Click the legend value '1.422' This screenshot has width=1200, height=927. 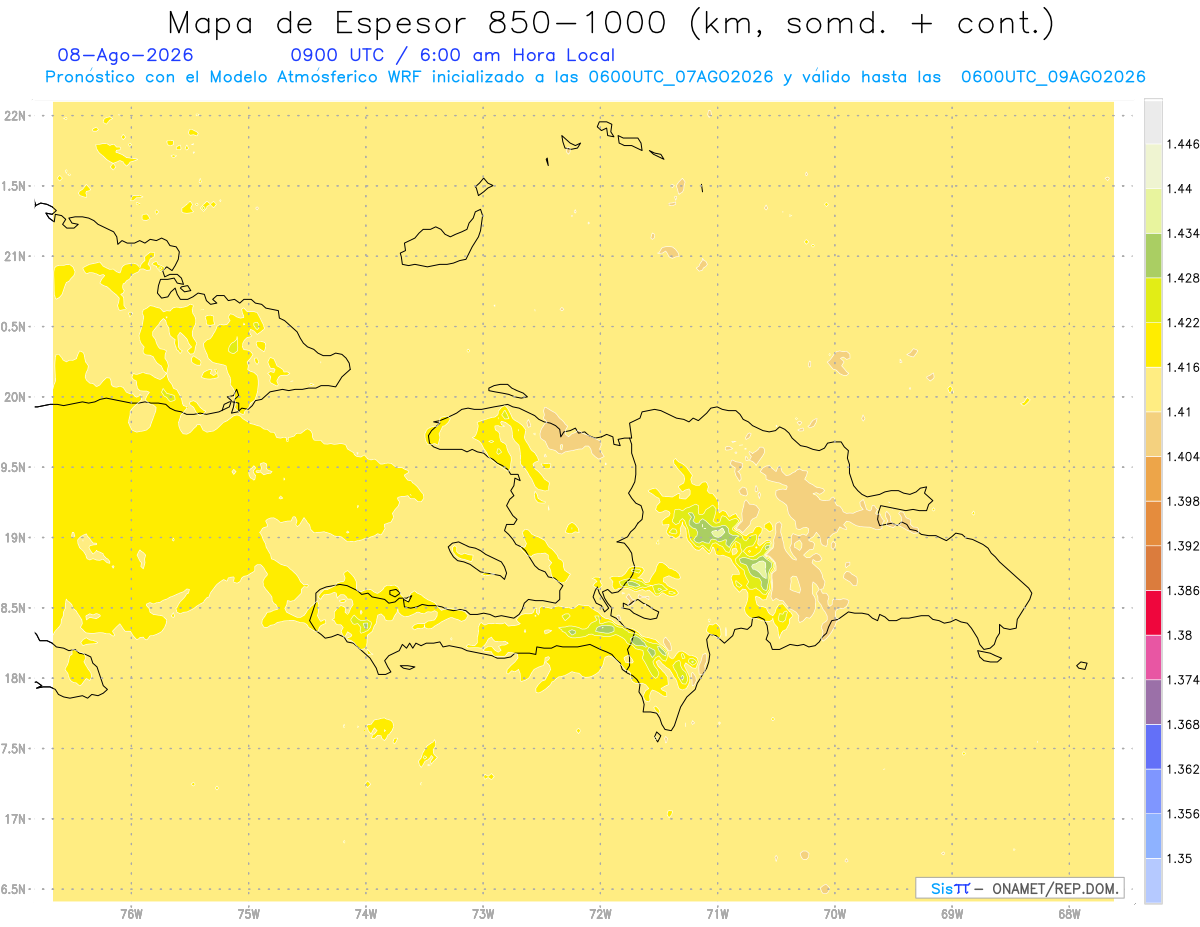tap(1184, 323)
